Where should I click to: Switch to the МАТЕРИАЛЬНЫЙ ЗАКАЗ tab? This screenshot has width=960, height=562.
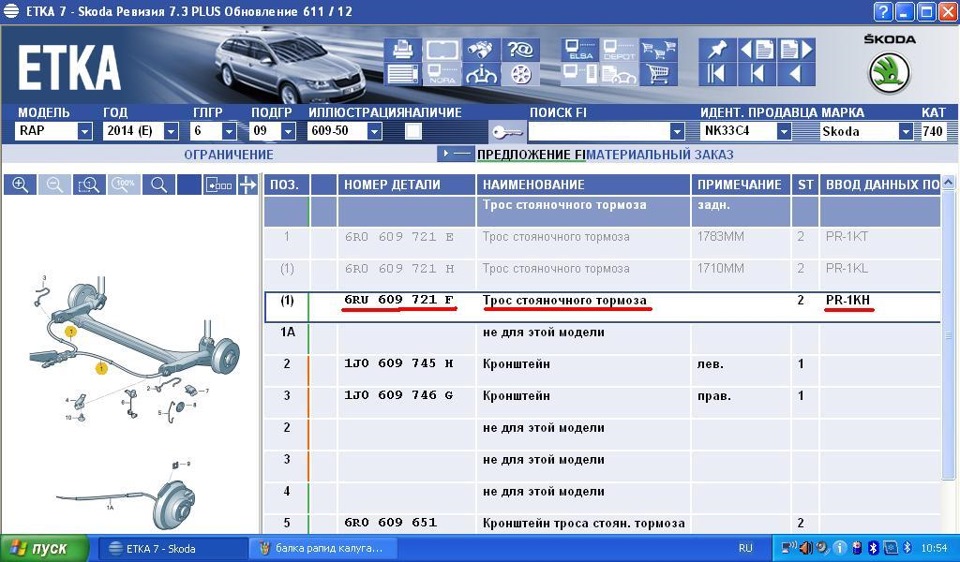[660, 154]
